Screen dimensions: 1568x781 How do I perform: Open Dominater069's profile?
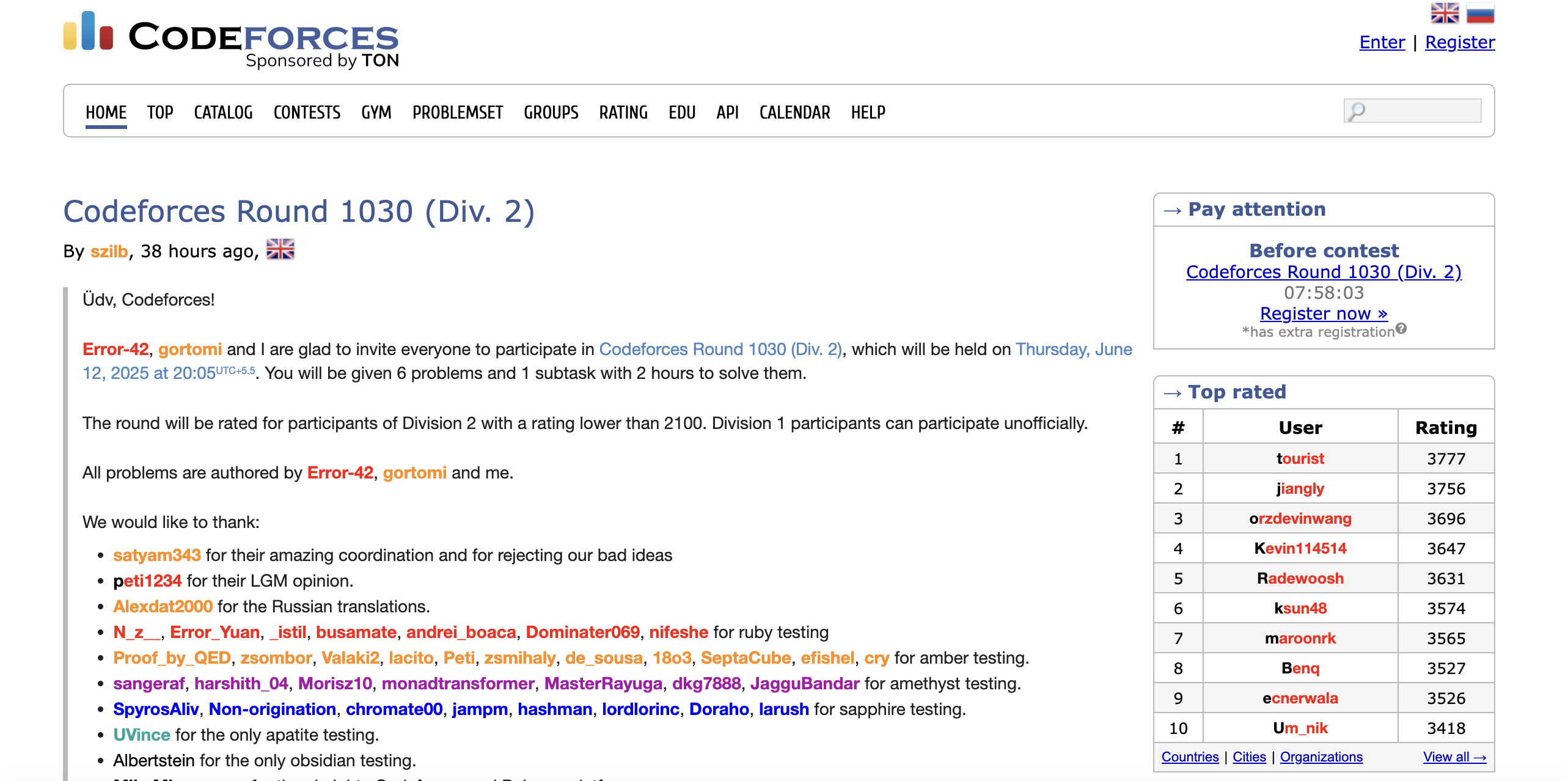coord(582,632)
